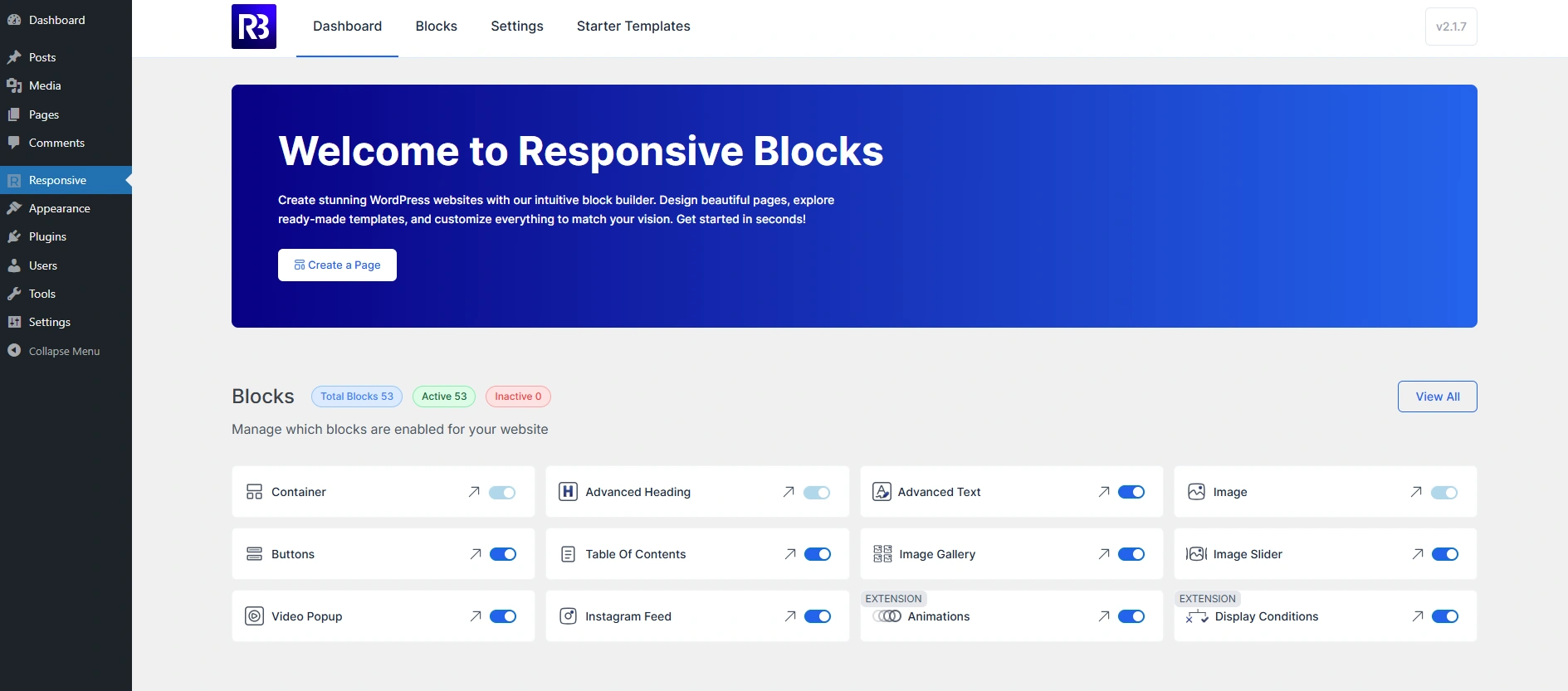Image resolution: width=1568 pixels, height=691 pixels.
Task: Click the View All blocks button
Action: (1437, 397)
